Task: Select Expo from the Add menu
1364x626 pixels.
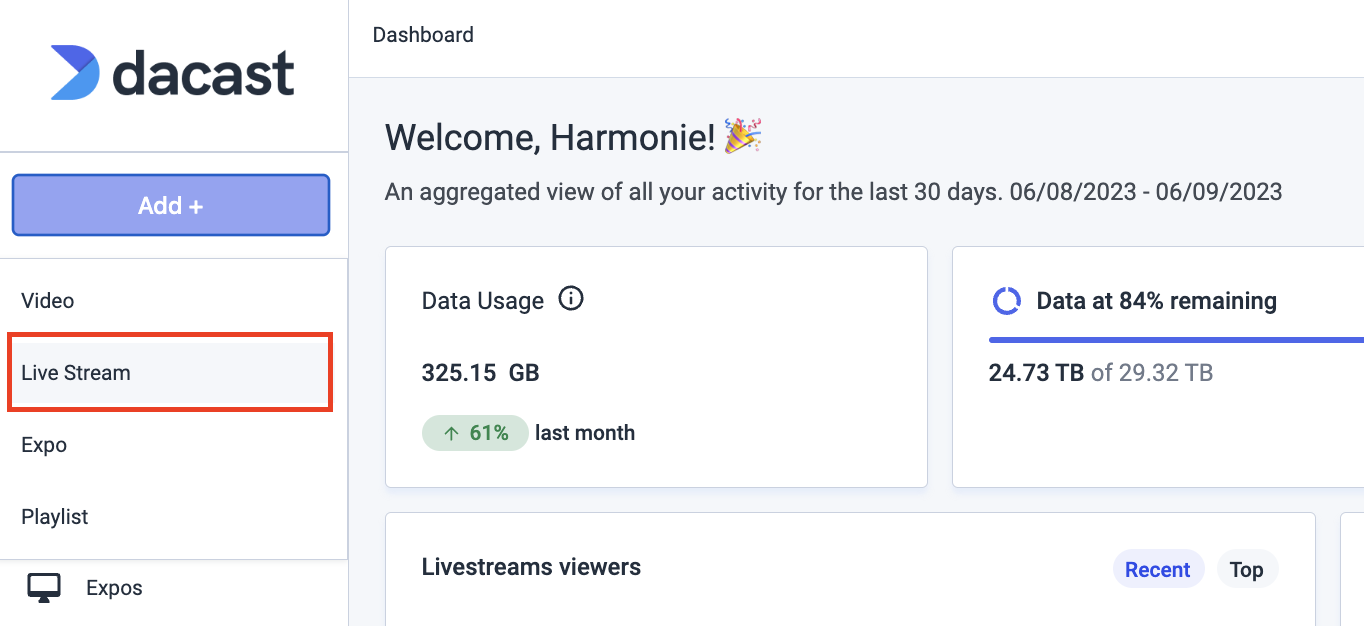Action: [x=174, y=445]
